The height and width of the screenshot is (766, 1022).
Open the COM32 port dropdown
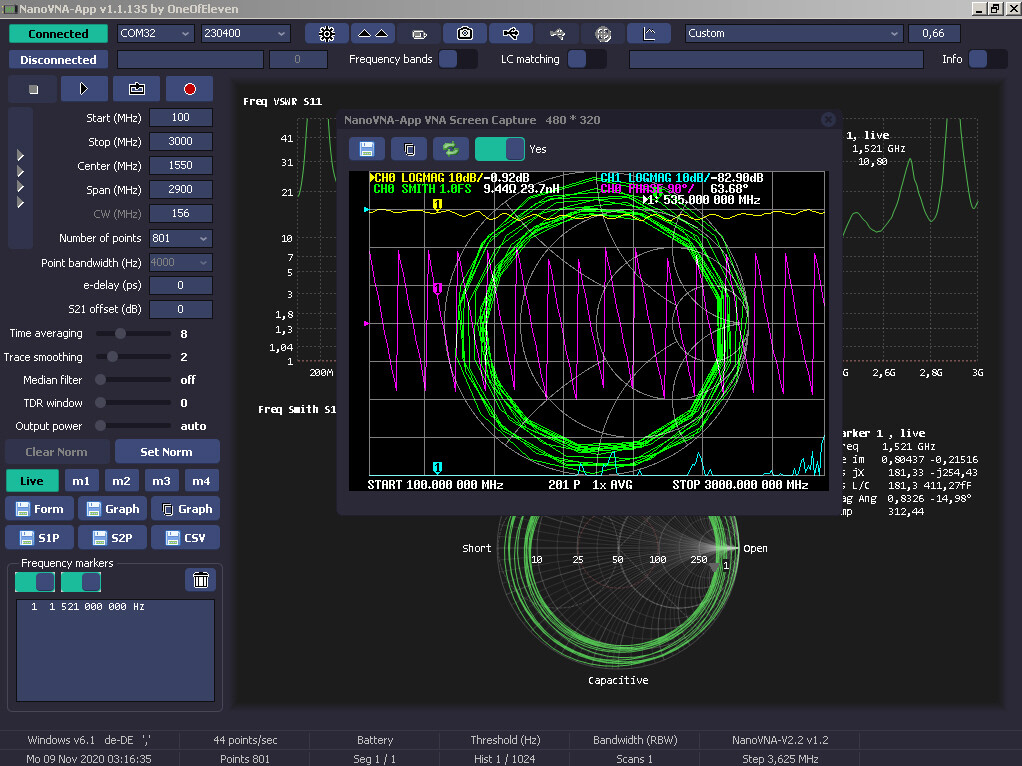[x=155, y=33]
